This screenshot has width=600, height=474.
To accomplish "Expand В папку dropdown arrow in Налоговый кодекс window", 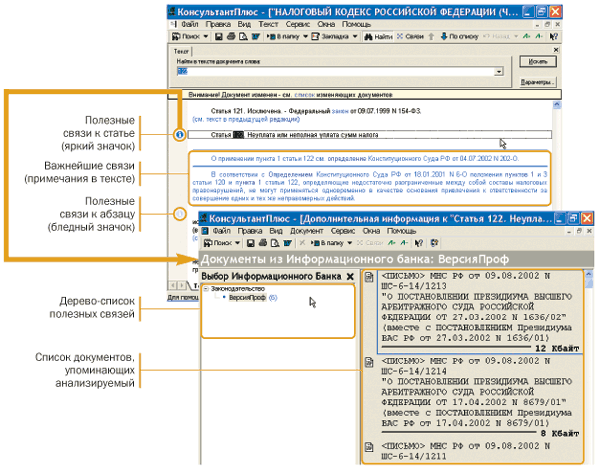I will pos(305,36).
